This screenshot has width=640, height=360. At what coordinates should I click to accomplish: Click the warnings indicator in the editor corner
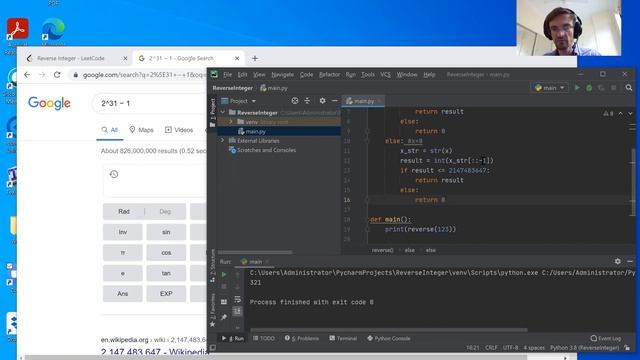tap(608, 113)
